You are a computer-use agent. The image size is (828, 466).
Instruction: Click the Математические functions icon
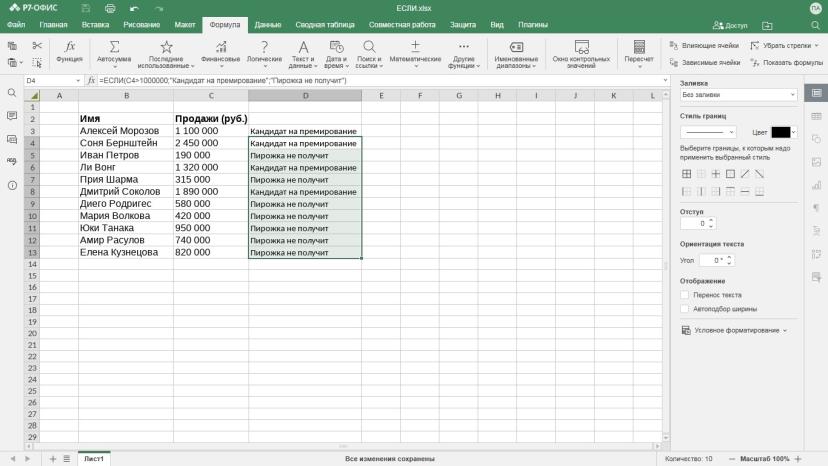pyautogui.click(x=415, y=47)
